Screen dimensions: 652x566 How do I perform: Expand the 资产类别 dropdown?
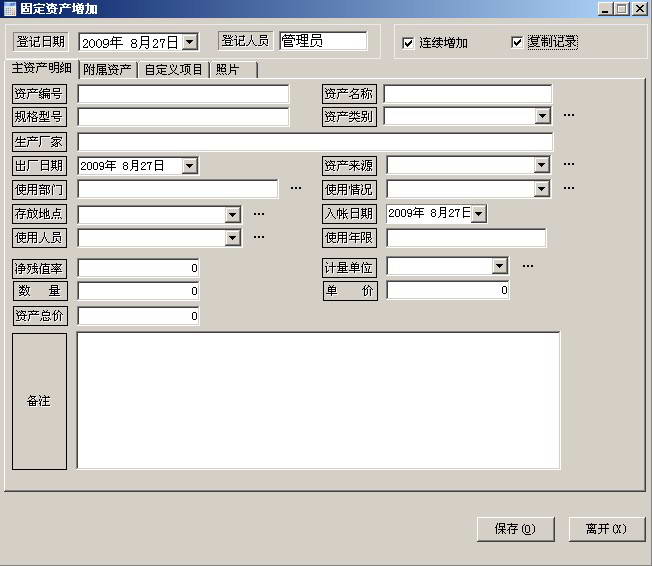[x=542, y=116]
